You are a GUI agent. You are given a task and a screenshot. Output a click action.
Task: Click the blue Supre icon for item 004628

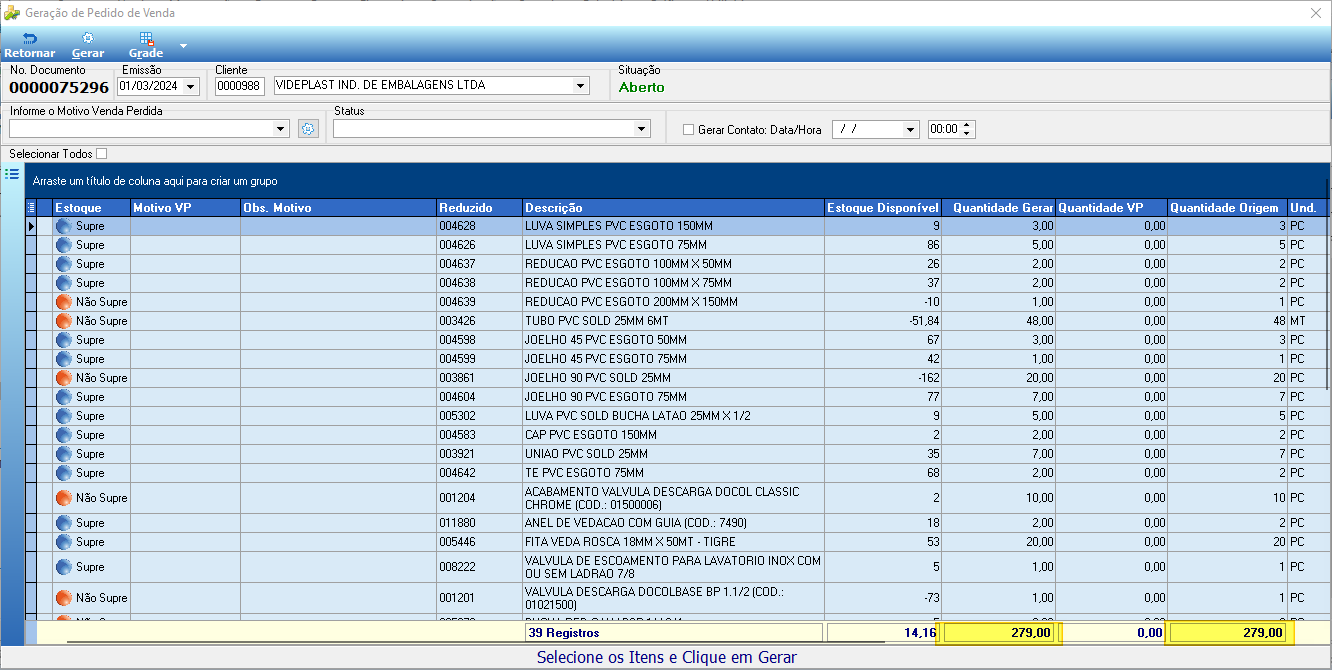64,226
